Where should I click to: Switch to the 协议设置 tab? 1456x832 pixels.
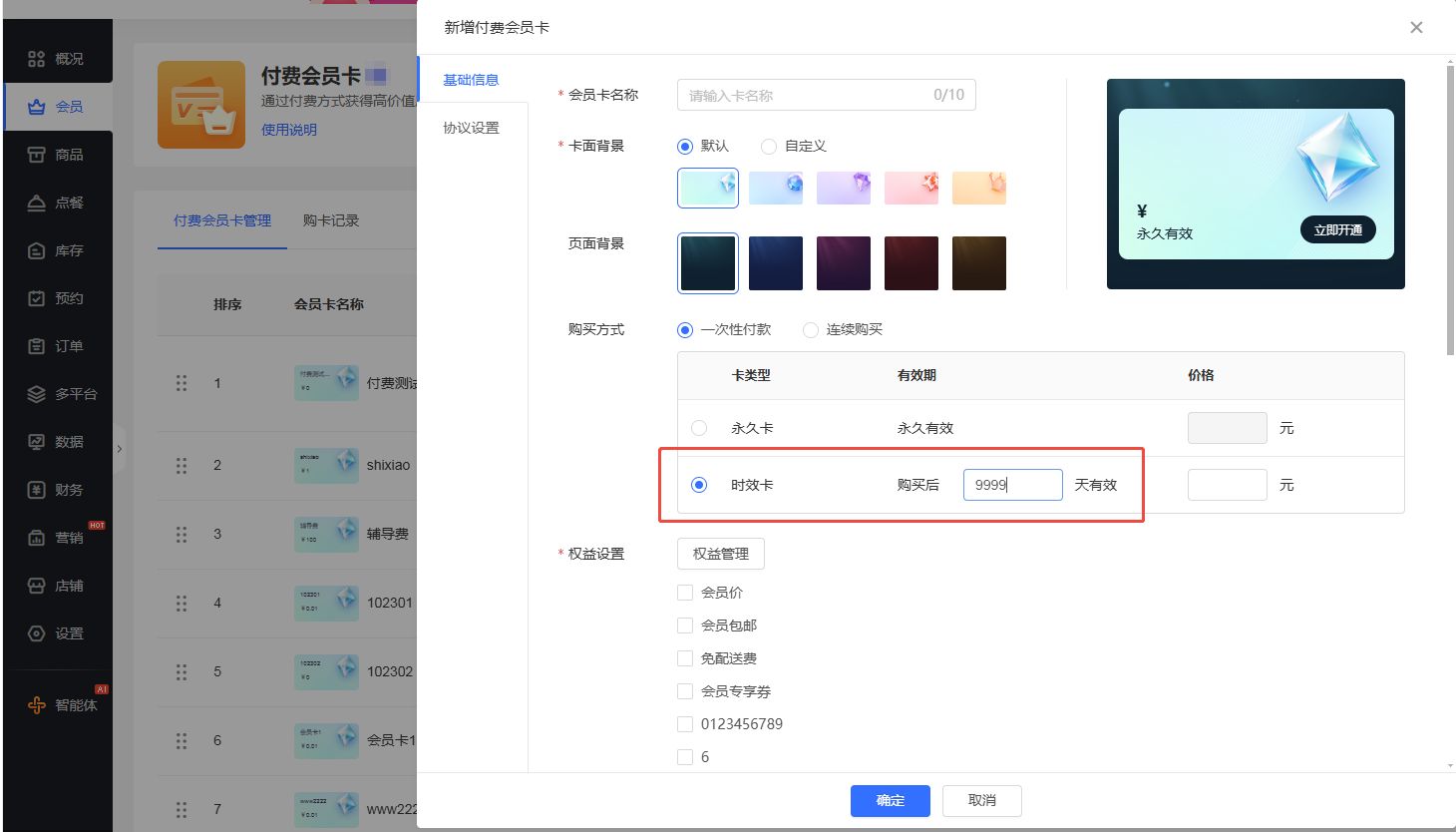click(x=471, y=128)
